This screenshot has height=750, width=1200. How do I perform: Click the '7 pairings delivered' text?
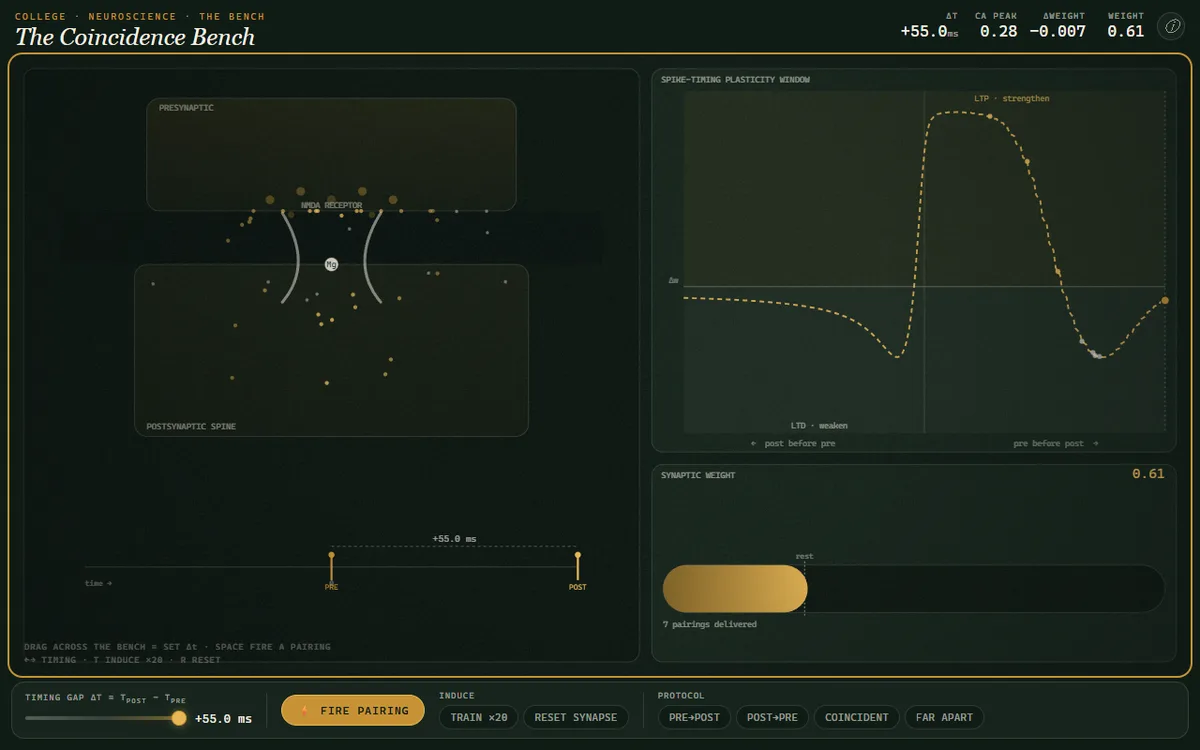(x=710, y=624)
